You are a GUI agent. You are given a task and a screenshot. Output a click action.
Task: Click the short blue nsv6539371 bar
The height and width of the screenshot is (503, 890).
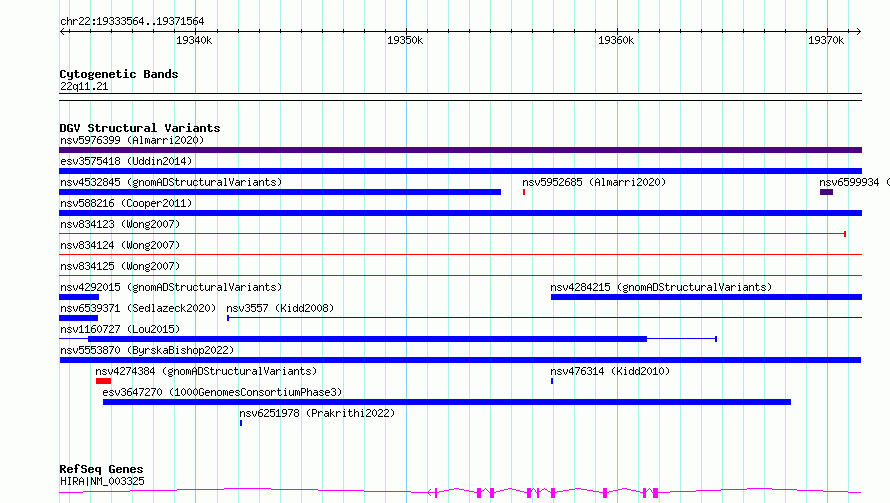point(78,318)
